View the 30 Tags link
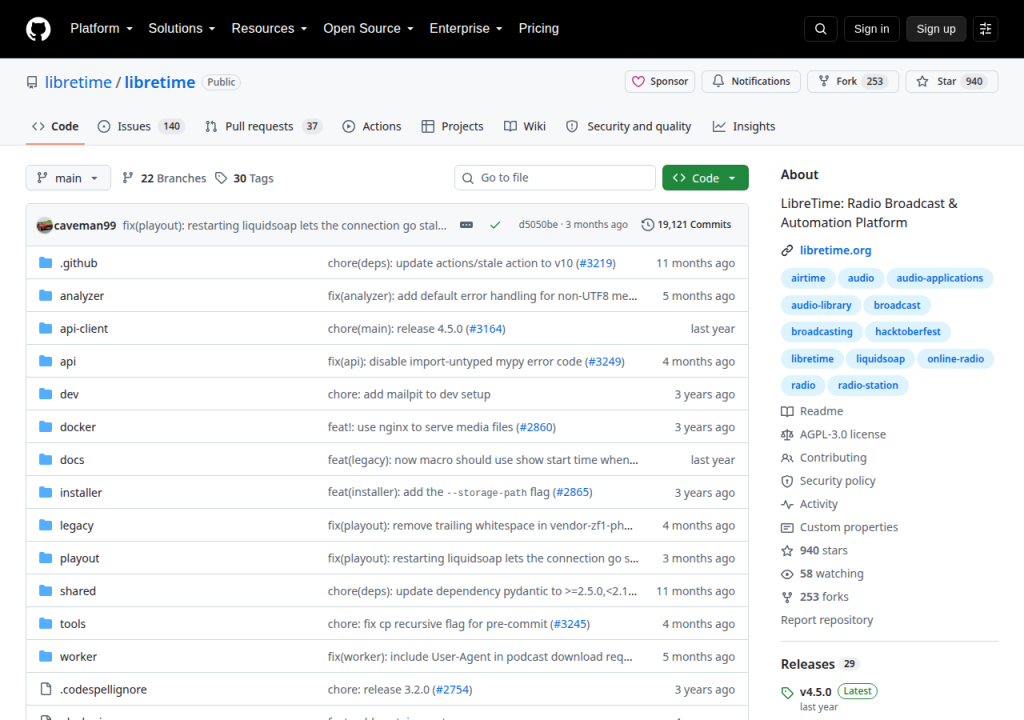Image resolution: width=1024 pixels, height=720 pixels. pyautogui.click(x=244, y=178)
